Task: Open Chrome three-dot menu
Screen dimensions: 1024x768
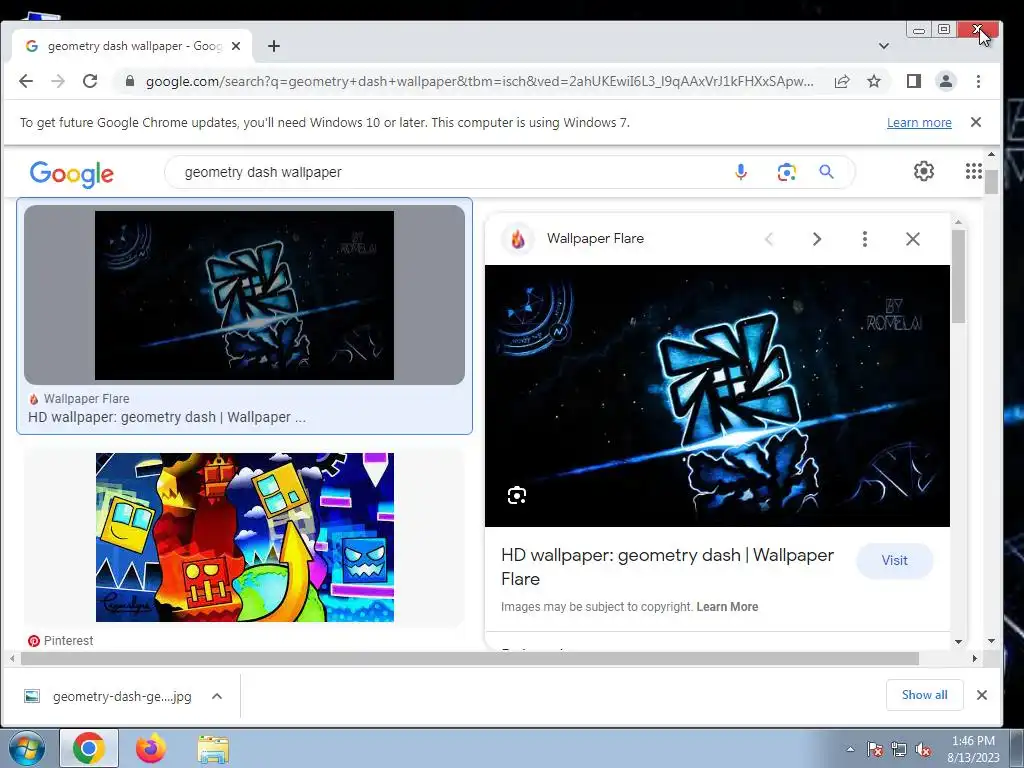Action: coord(978,81)
